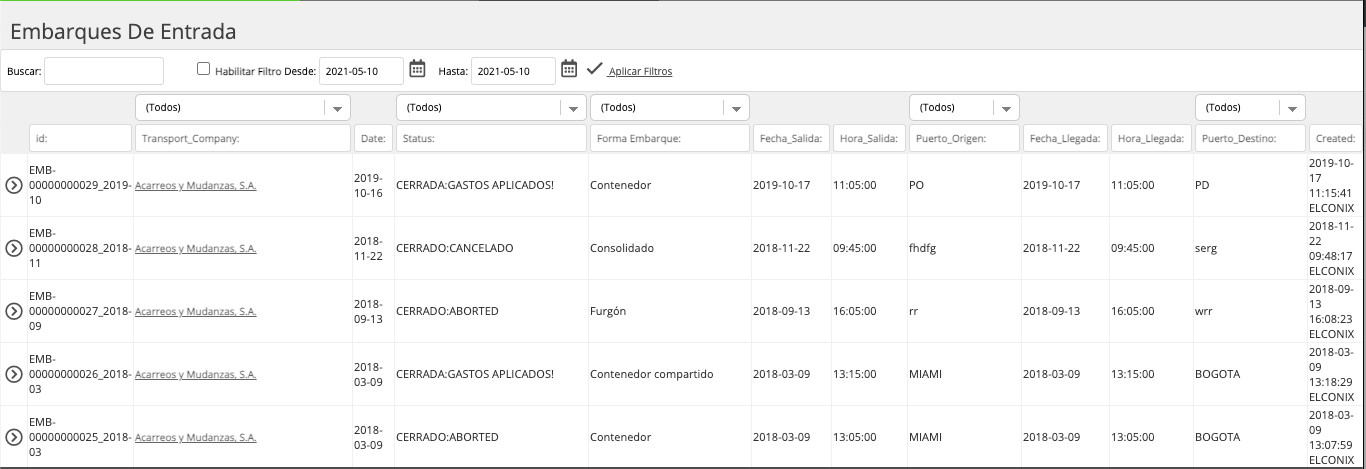Select id EMB-00000000027_2018-09 cell
The width and height of the screenshot is (1366, 469).
(x=80, y=311)
